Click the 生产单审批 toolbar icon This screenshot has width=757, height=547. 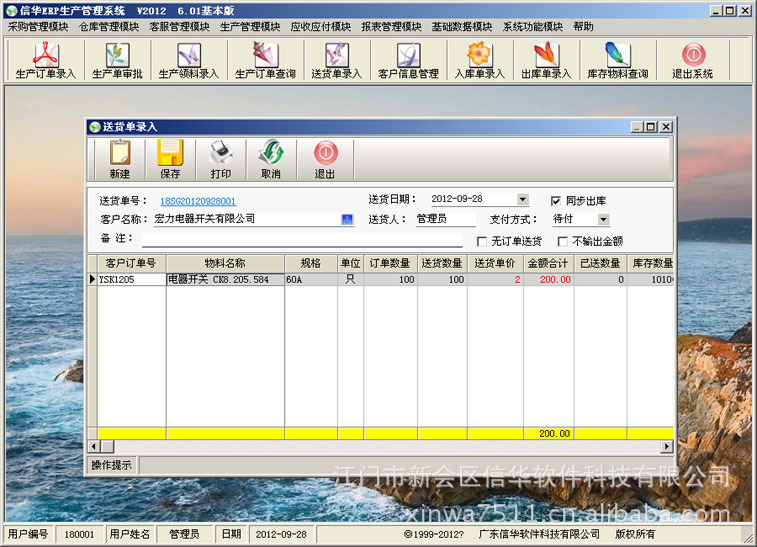click(117, 61)
